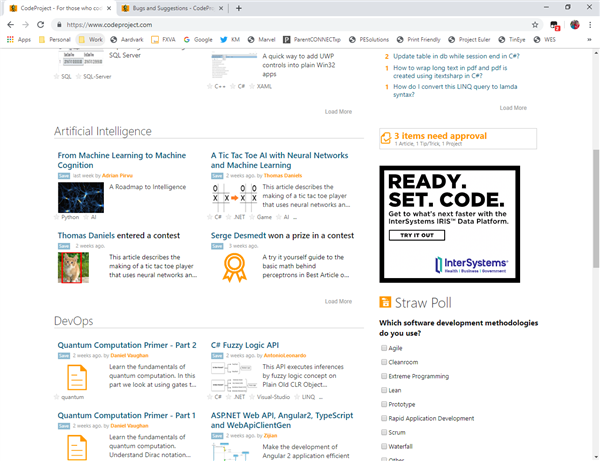Viewport: 600px width, 461px height.
Task: Open the WES bookmark
Action: (545, 39)
